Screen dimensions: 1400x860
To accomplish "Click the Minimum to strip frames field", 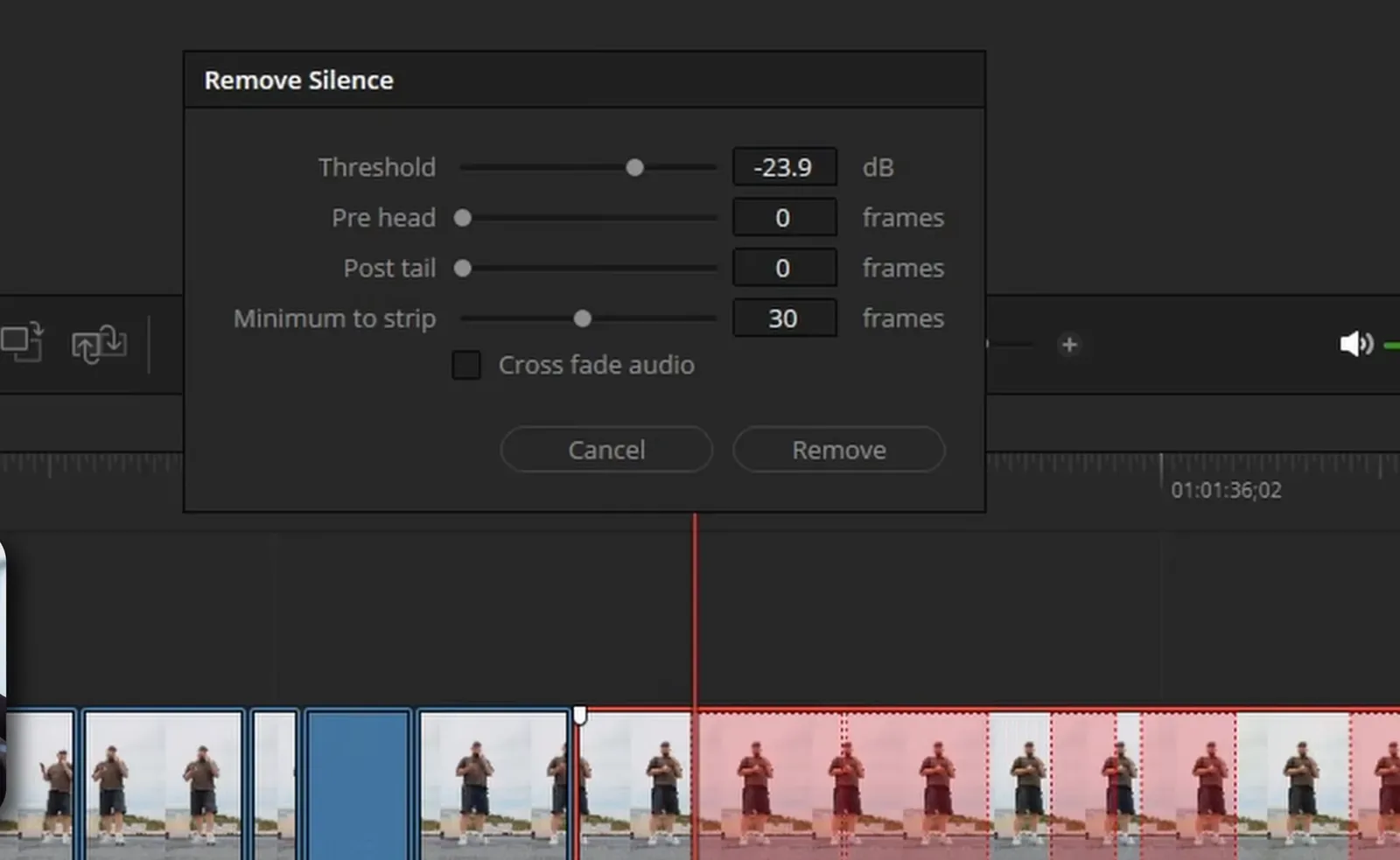I will click(x=784, y=318).
